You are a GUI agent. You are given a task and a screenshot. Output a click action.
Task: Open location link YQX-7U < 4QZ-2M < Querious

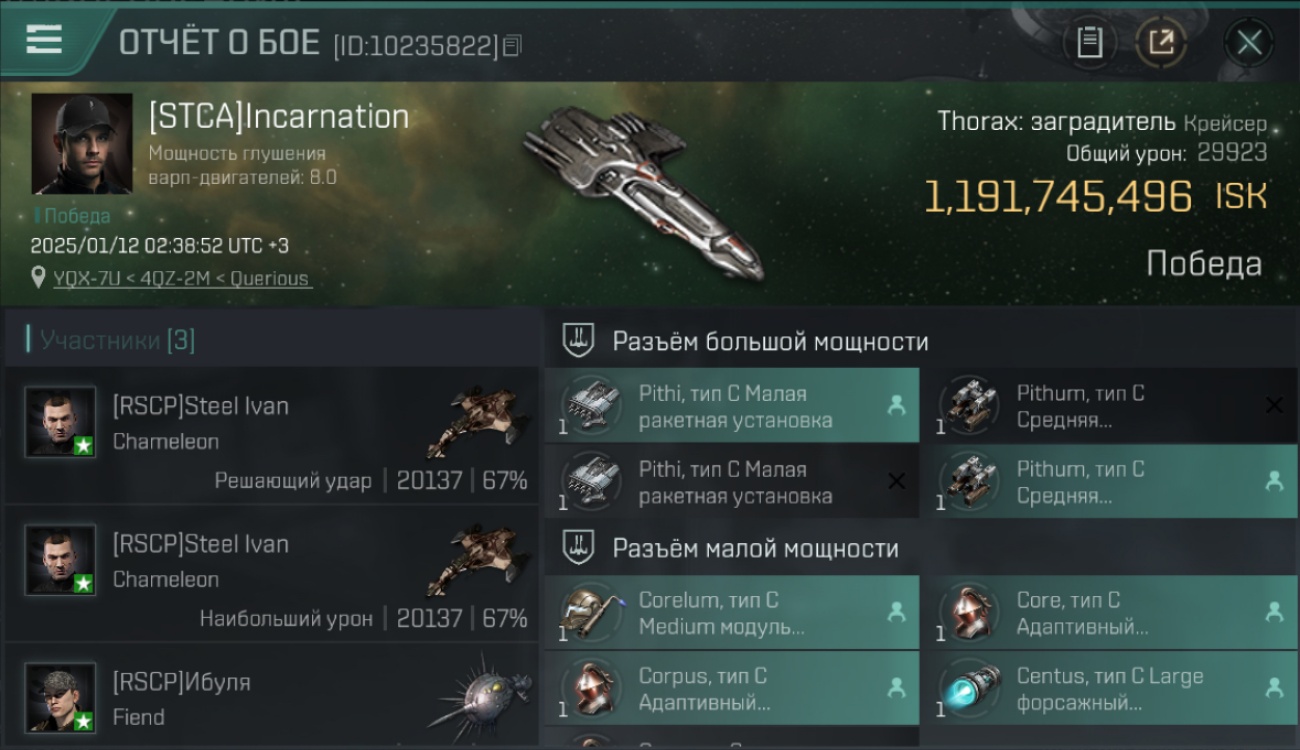pos(182,278)
